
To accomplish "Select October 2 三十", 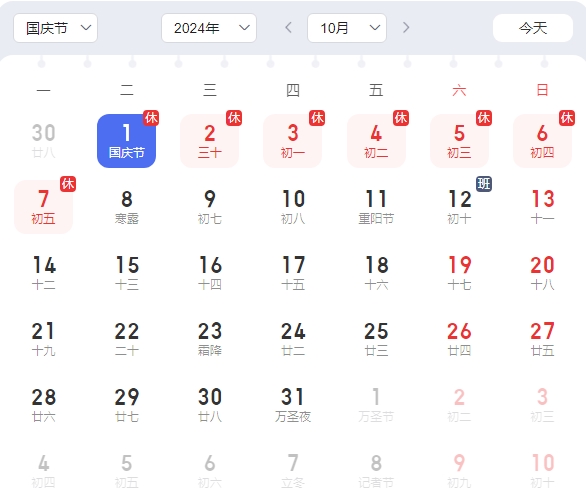I will coord(210,141).
